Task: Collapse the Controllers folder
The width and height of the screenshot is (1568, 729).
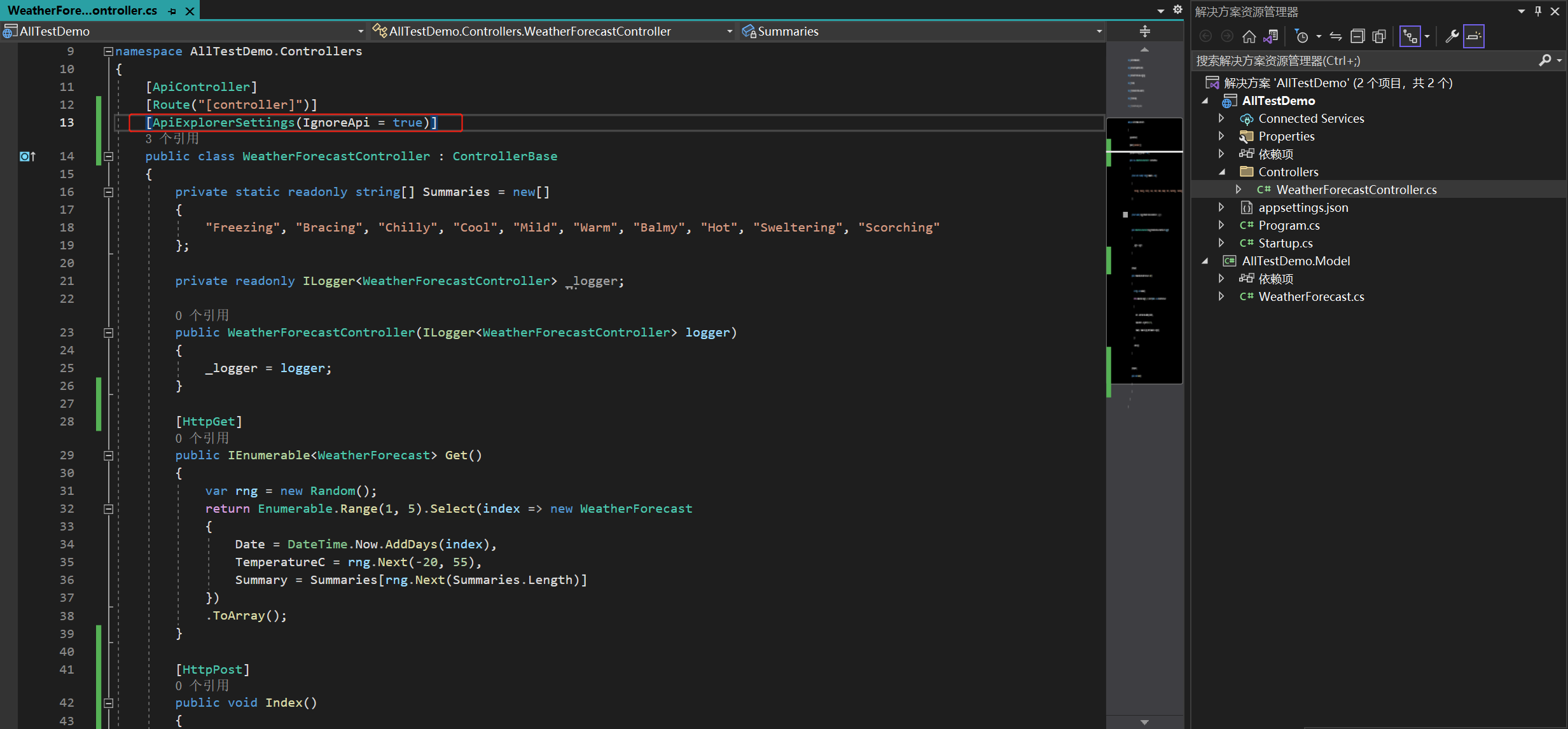Action: pyautogui.click(x=1221, y=172)
